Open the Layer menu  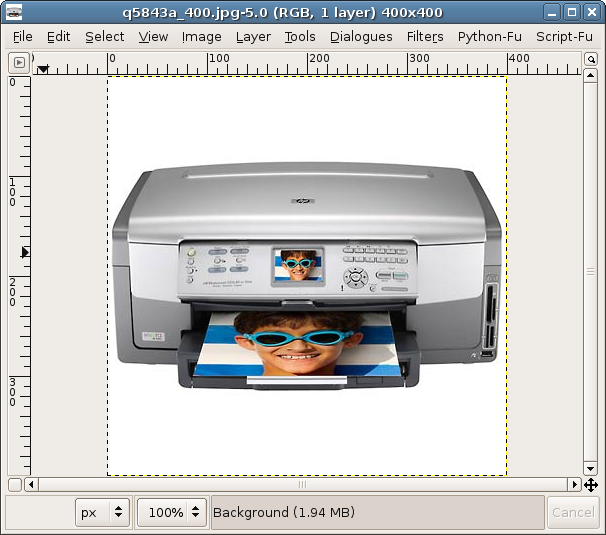pyautogui.click(x=253, y=37)
